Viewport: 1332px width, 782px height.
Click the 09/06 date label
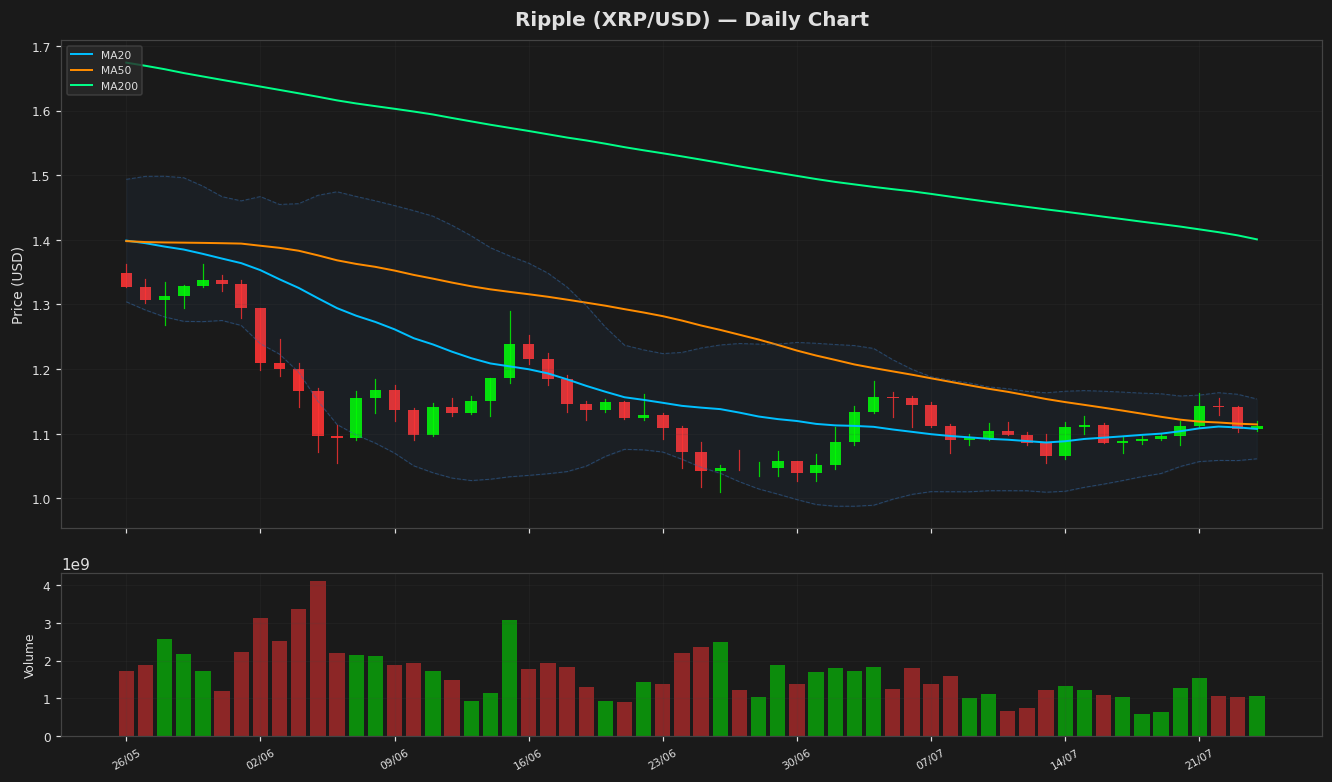click(x=394, y=759)
